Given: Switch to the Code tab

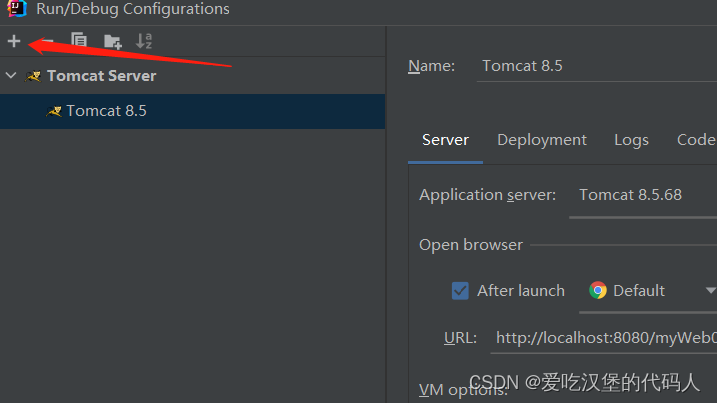Looking at the screenshot, I should tap(696, 140).
